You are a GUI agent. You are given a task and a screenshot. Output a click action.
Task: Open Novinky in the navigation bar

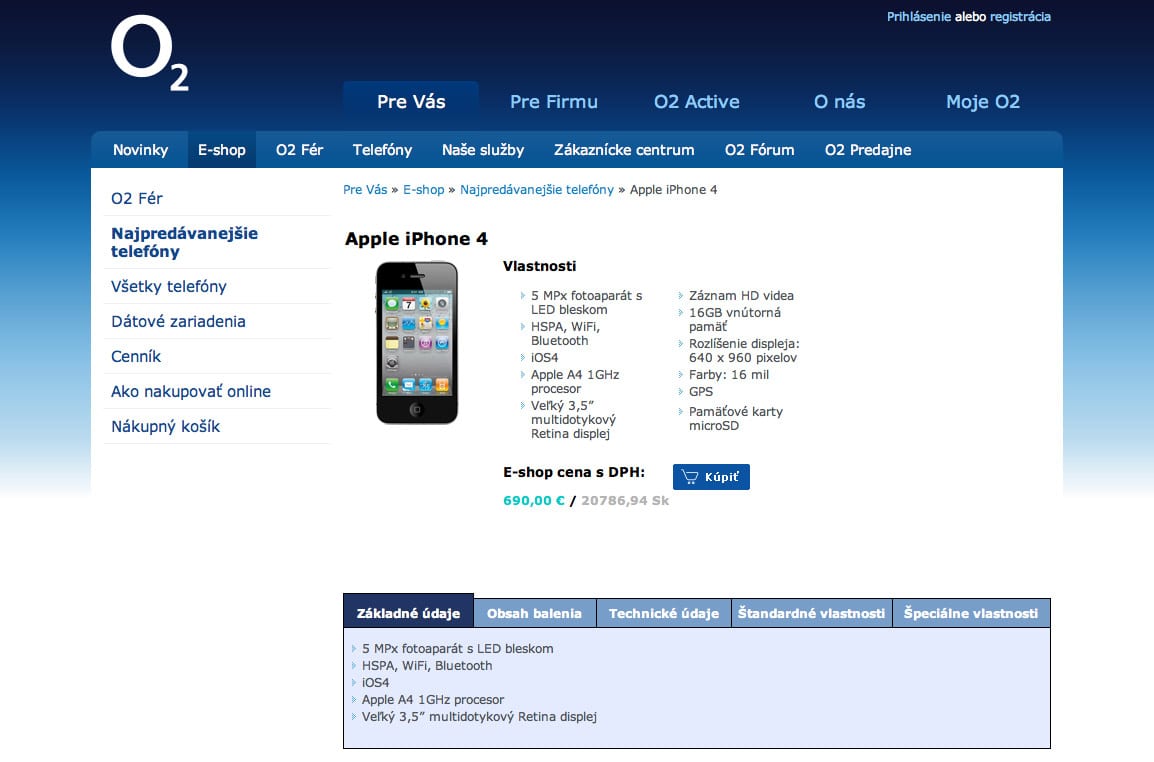click(140, 150)
